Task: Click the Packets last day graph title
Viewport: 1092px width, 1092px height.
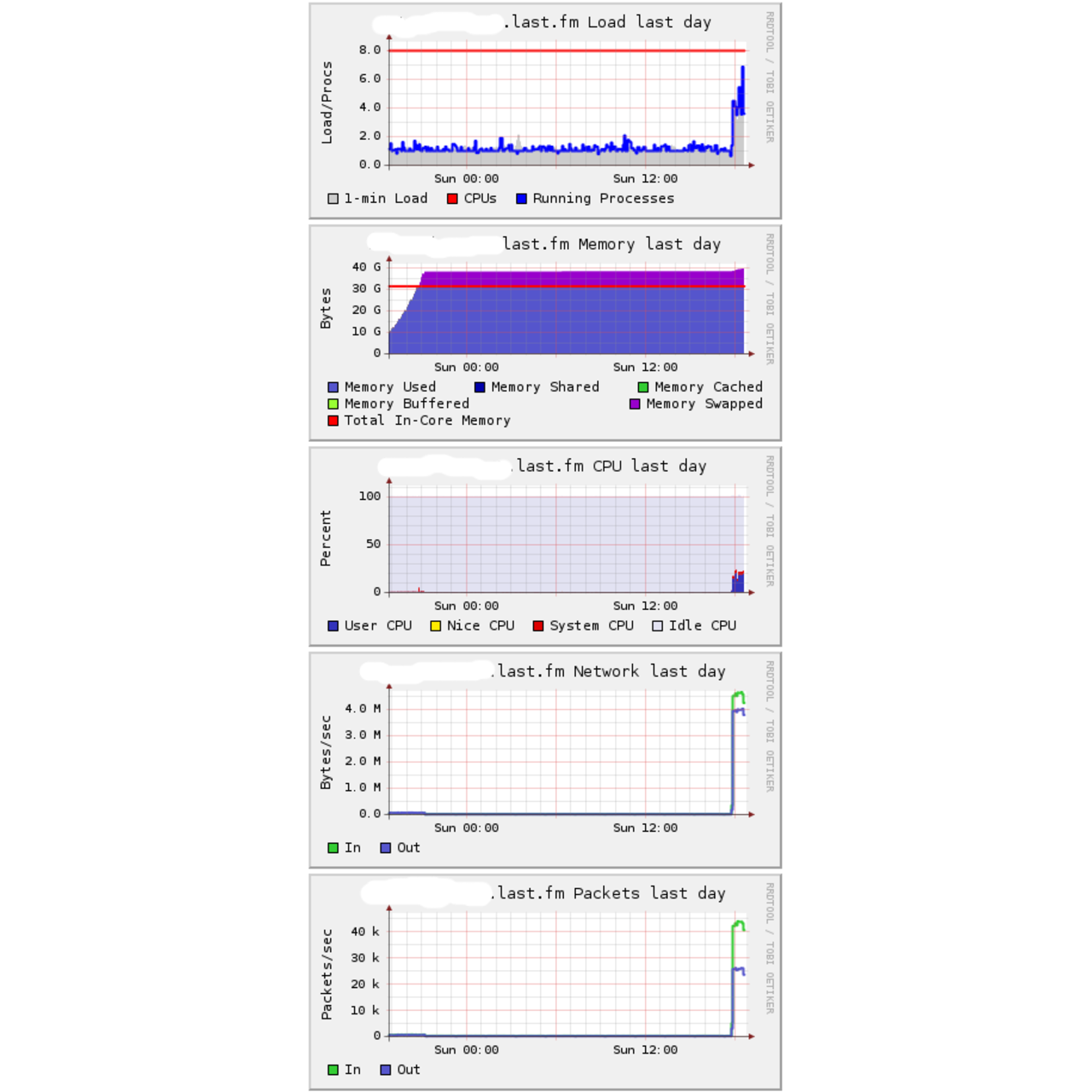Action: coord(610,893)
